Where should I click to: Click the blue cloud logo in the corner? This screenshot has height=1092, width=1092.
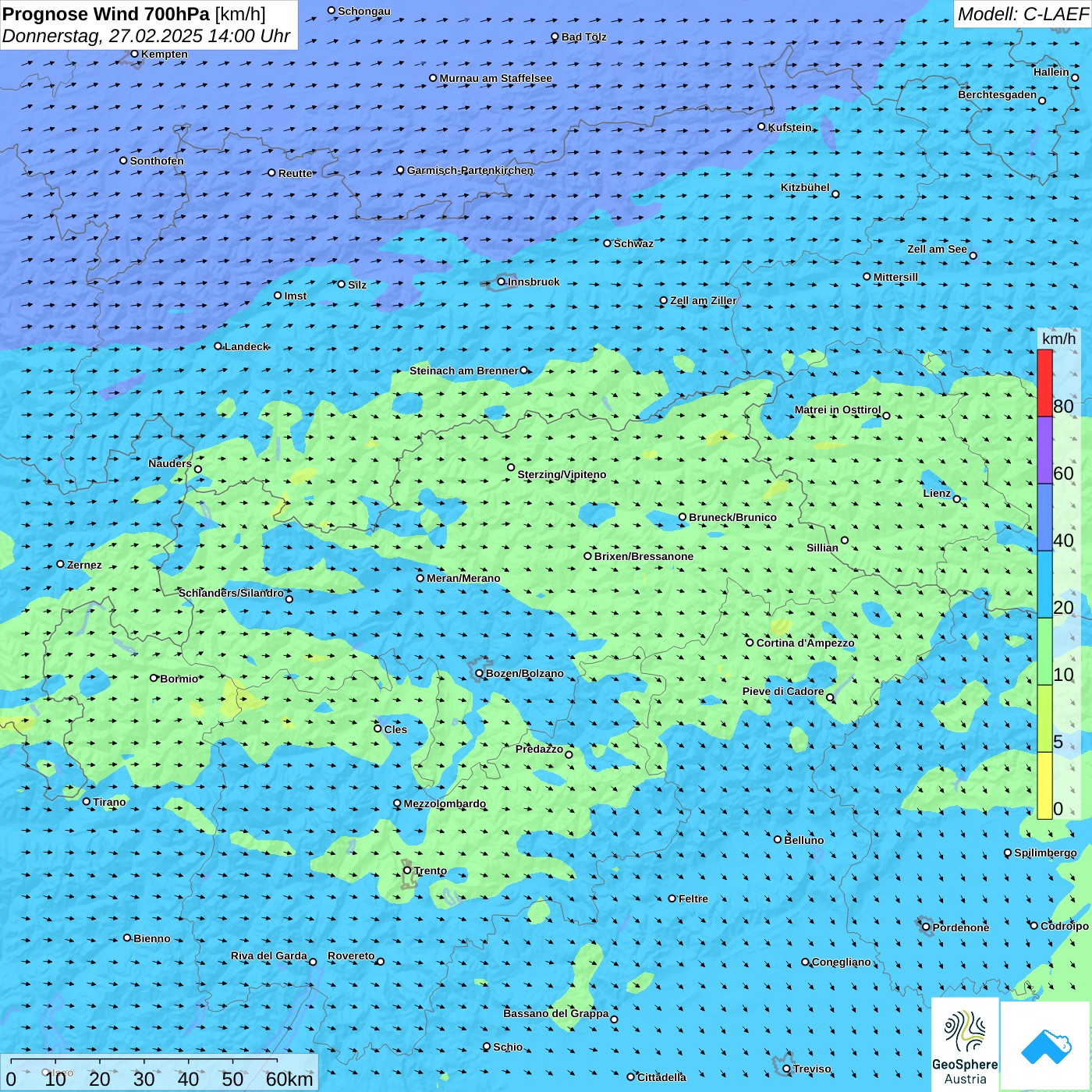pos(1045,1045)
